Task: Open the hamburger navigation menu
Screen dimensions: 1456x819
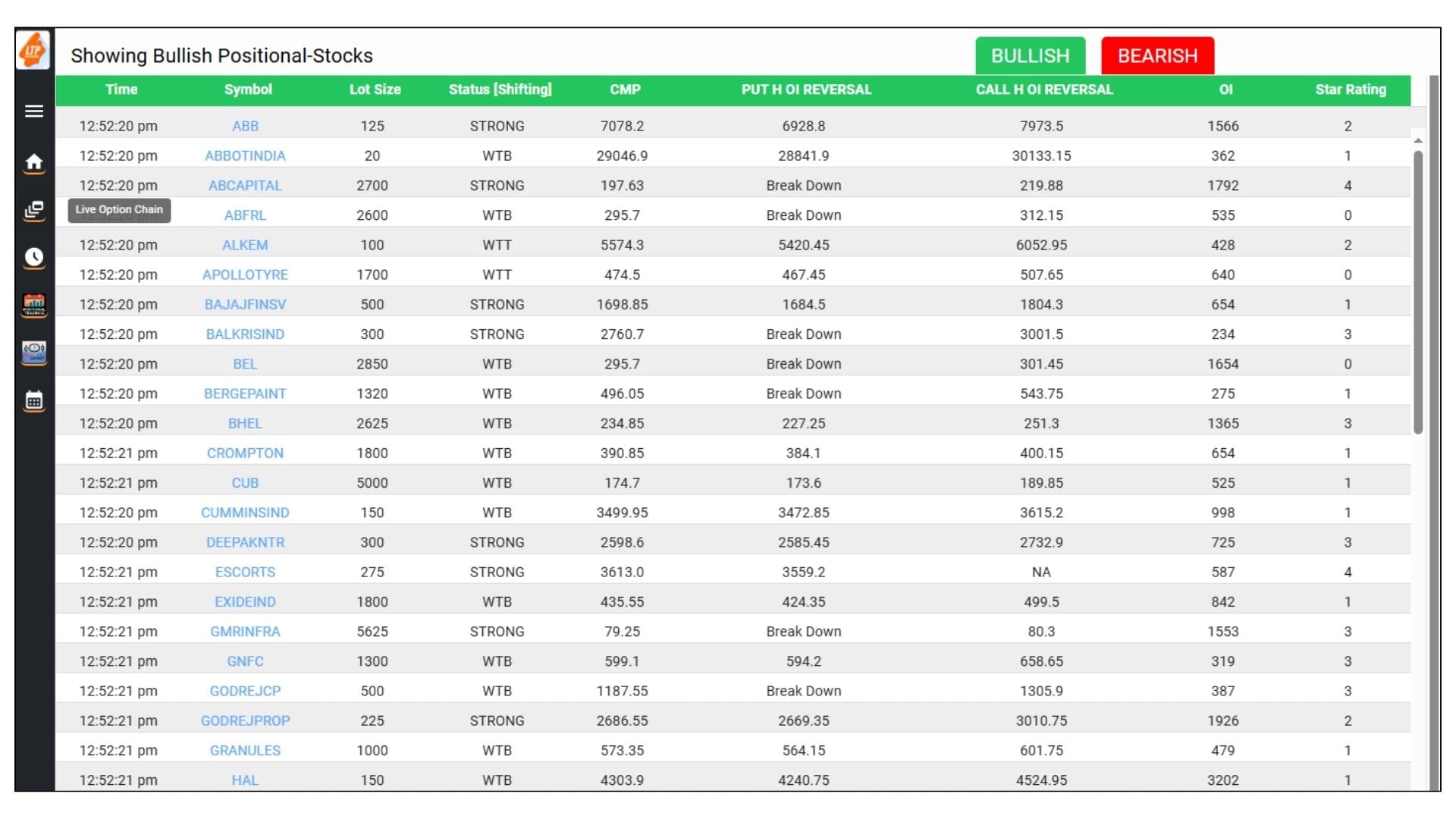Action: (x=33, y=111)
